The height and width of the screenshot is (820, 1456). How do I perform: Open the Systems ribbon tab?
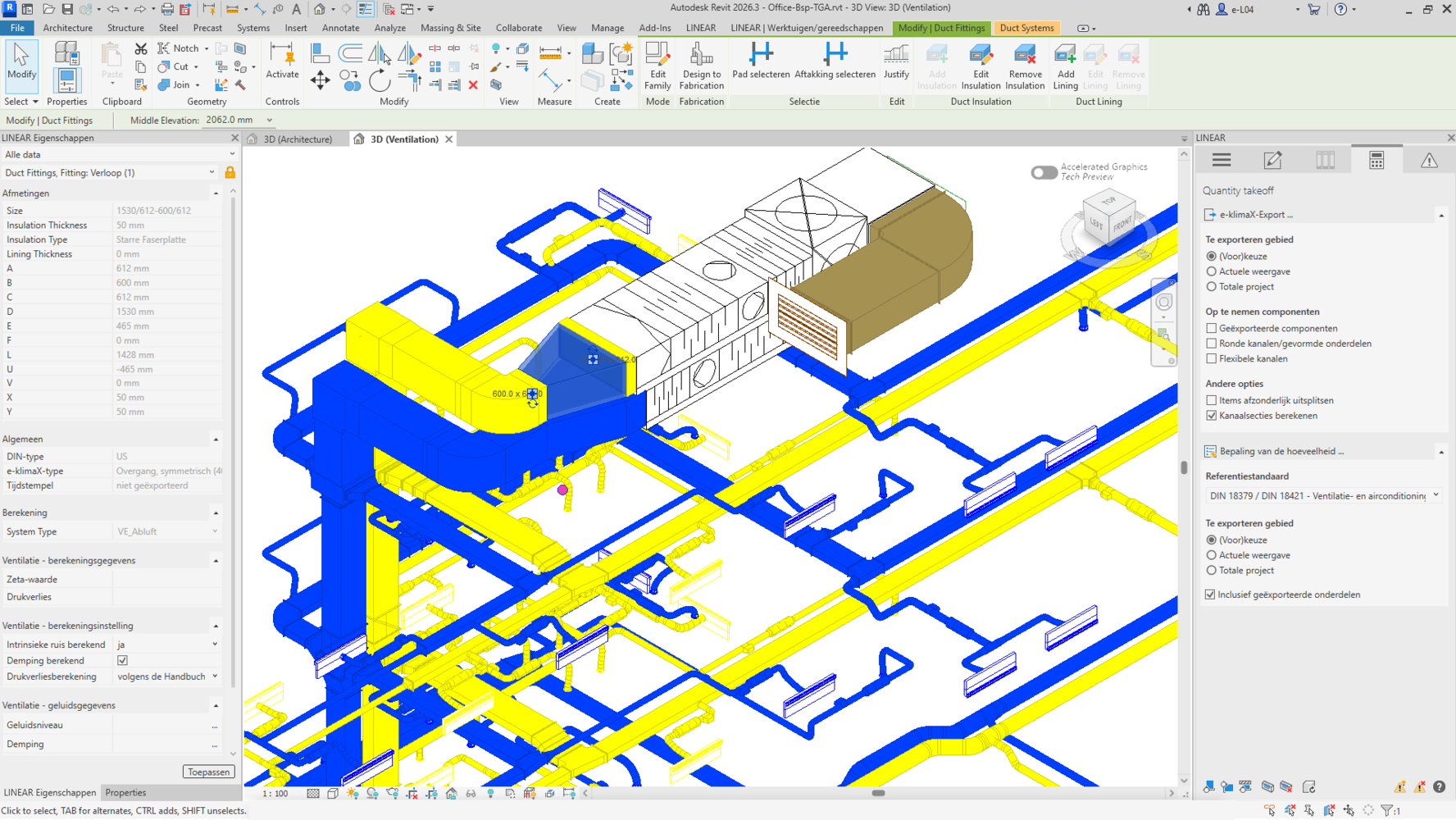[253, 28]
